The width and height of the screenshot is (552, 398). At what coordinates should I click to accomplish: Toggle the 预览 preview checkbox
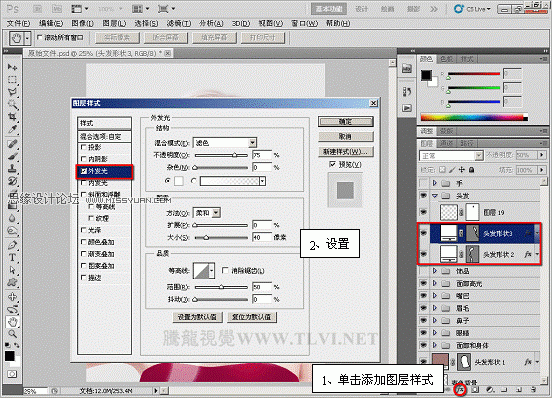pos(332,164)
